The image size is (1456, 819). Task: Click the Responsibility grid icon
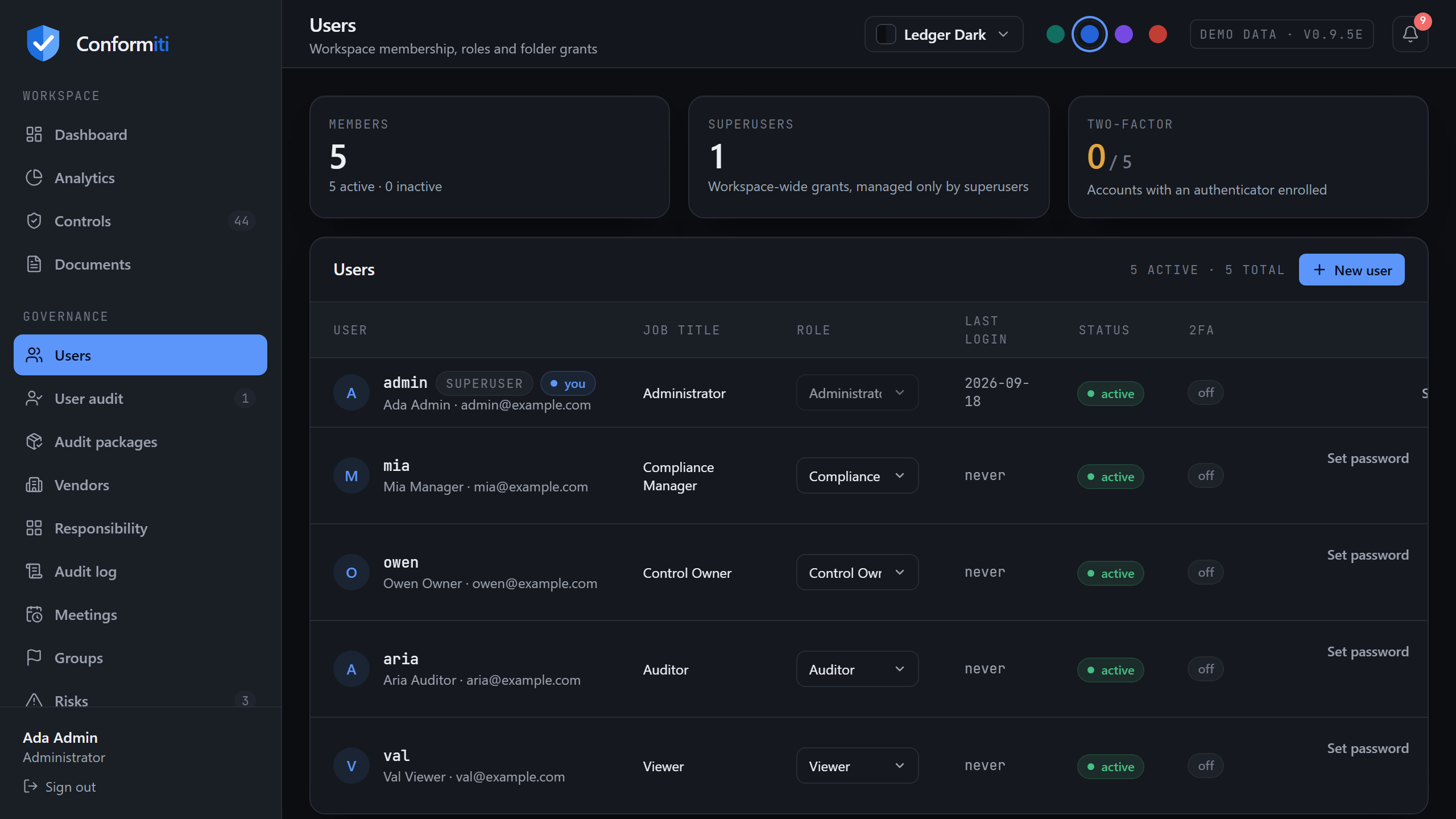pos(34,528)
